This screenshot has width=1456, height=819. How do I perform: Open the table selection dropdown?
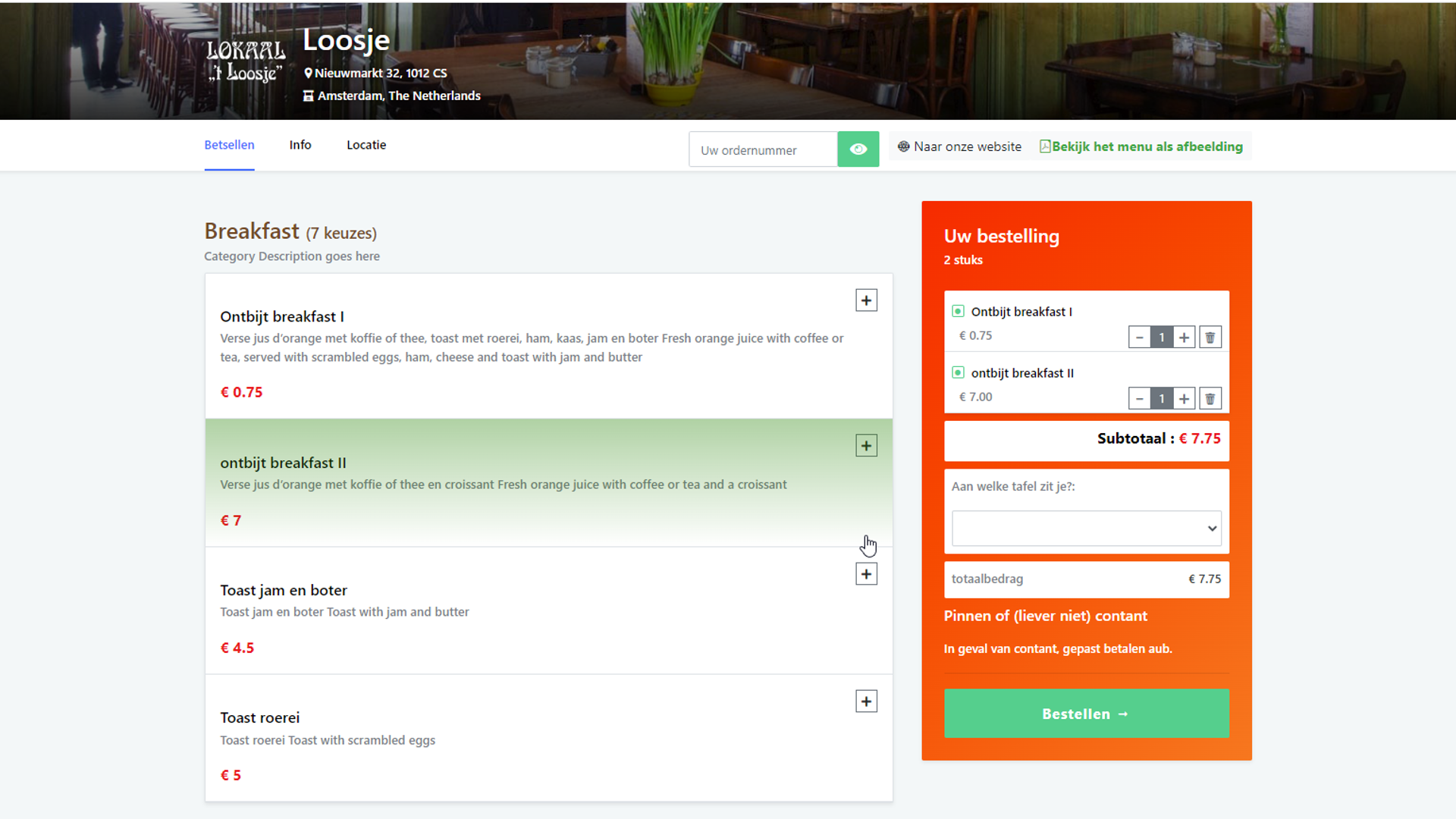pos(1086,528)
